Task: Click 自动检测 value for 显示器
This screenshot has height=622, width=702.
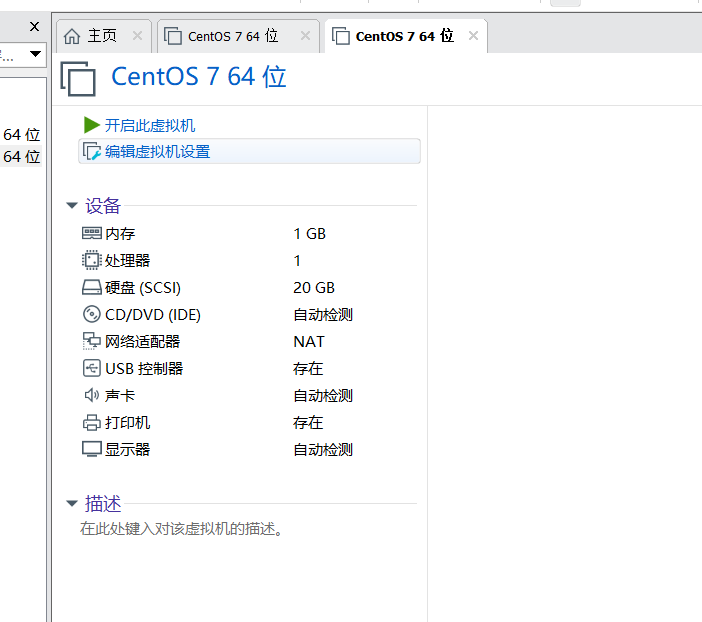Action: 323,450
